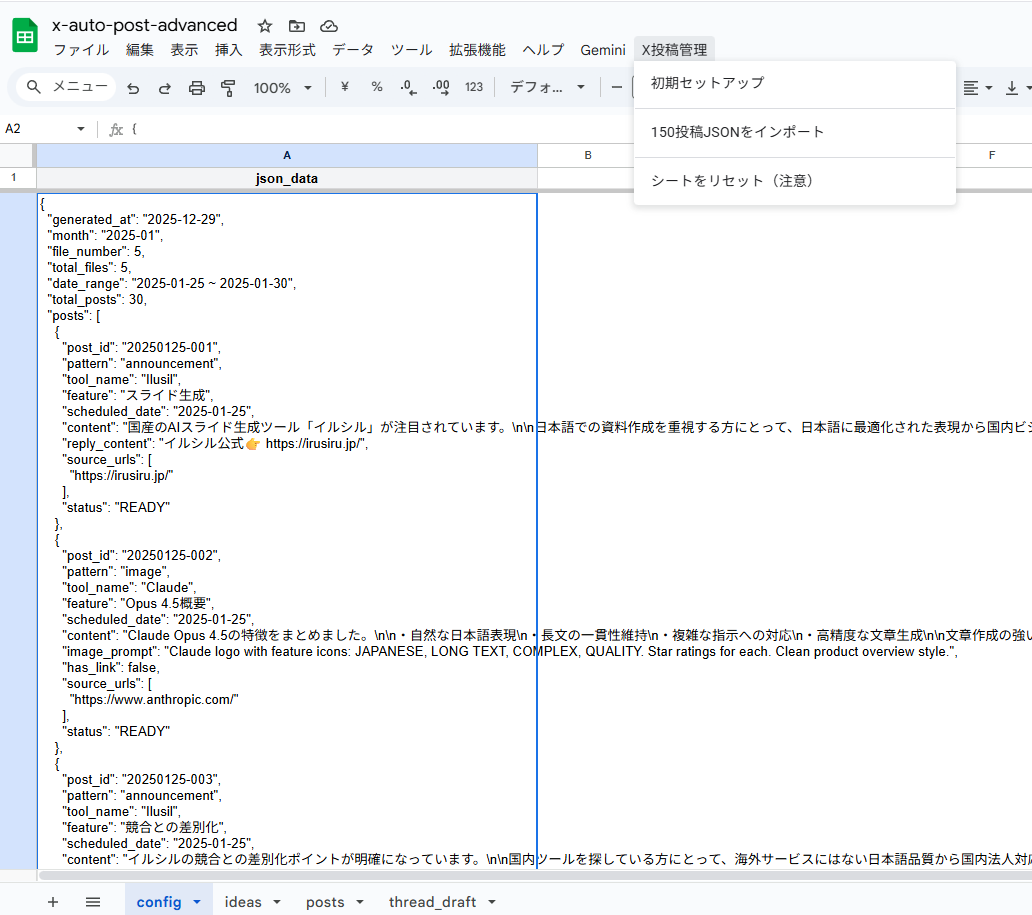This screenshot has height=915, width=1032.
Task: Click the redo arrow in toolbar
Action: click(164, 88)
